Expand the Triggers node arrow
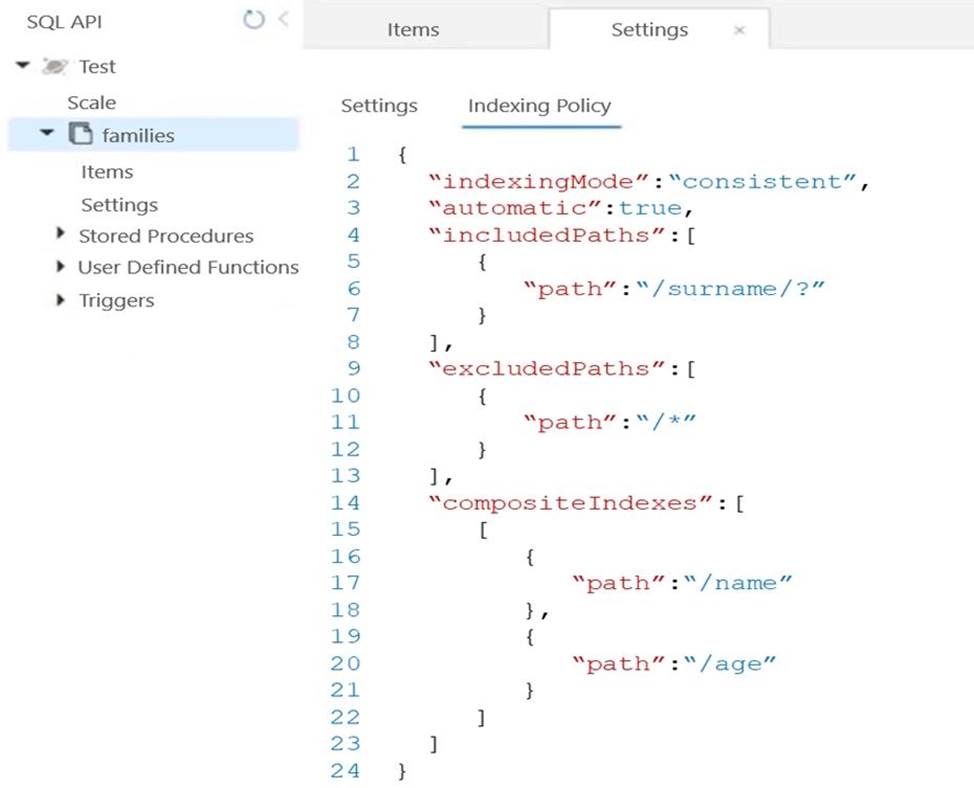This screenshot has width=974, height=788. click(64, 300)
